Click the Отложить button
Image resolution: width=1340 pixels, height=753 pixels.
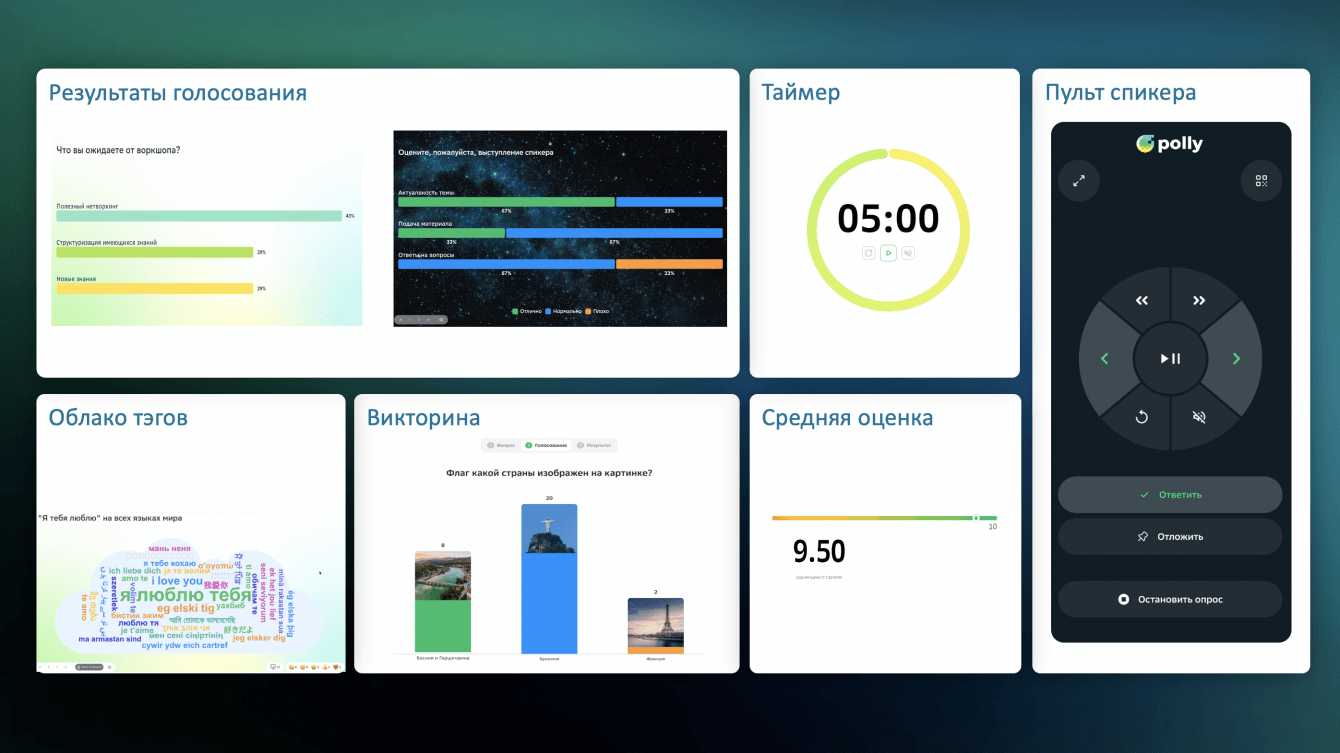1170,537
